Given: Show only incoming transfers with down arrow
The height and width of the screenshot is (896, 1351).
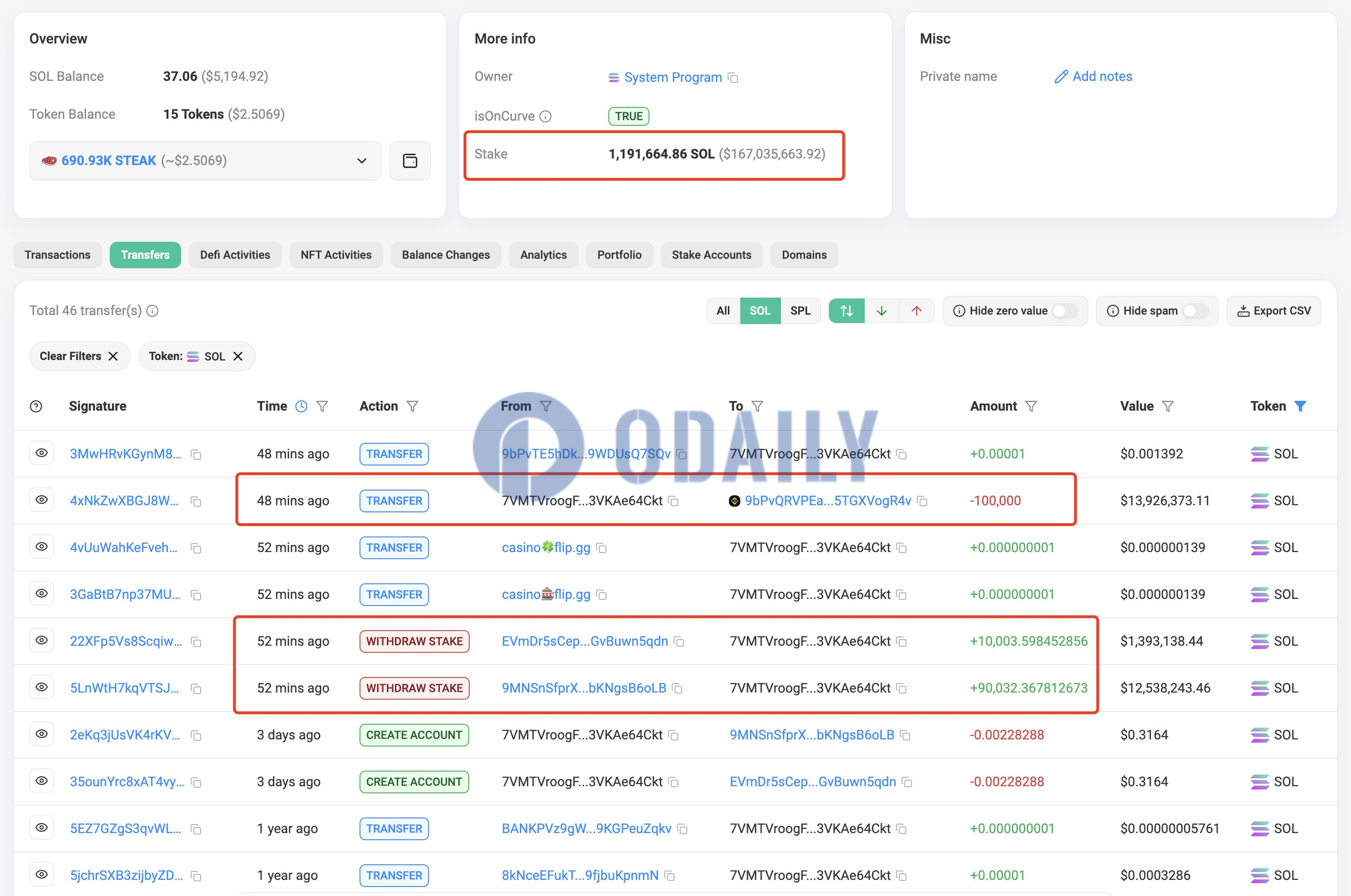Looking at the screenshot, I should [881, 311].
